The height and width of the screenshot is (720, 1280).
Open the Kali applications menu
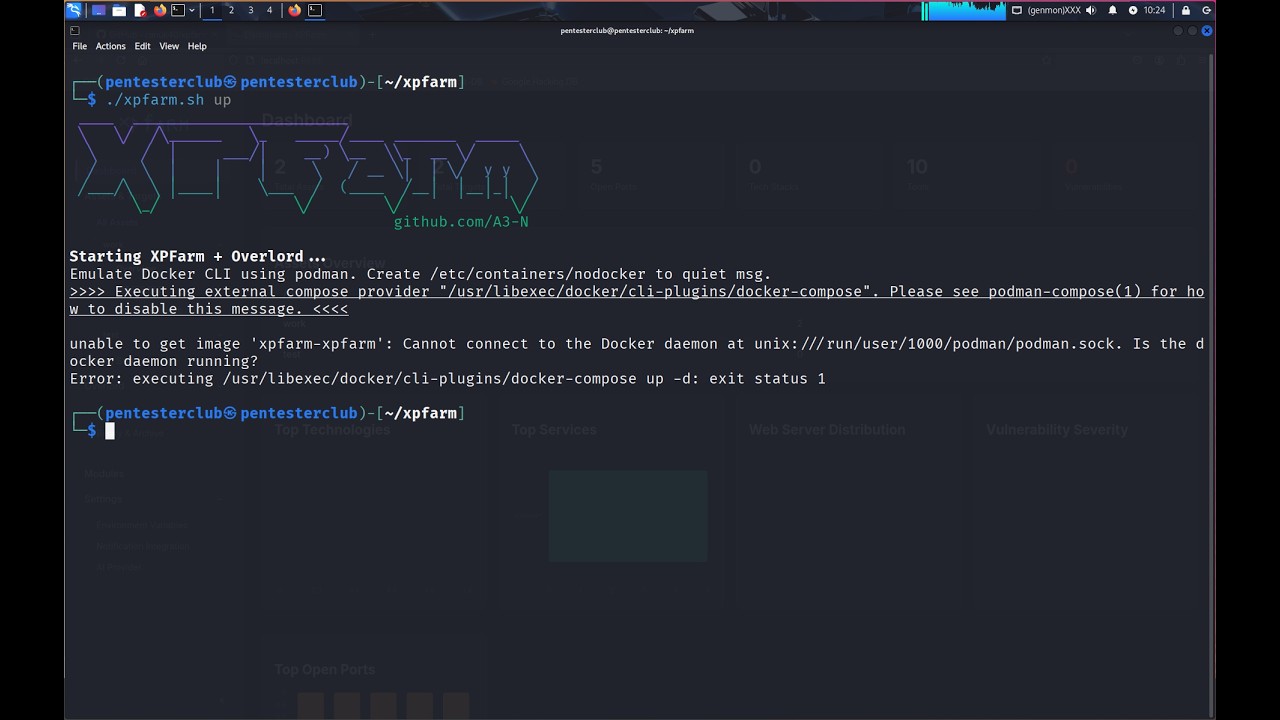(73, 10)
